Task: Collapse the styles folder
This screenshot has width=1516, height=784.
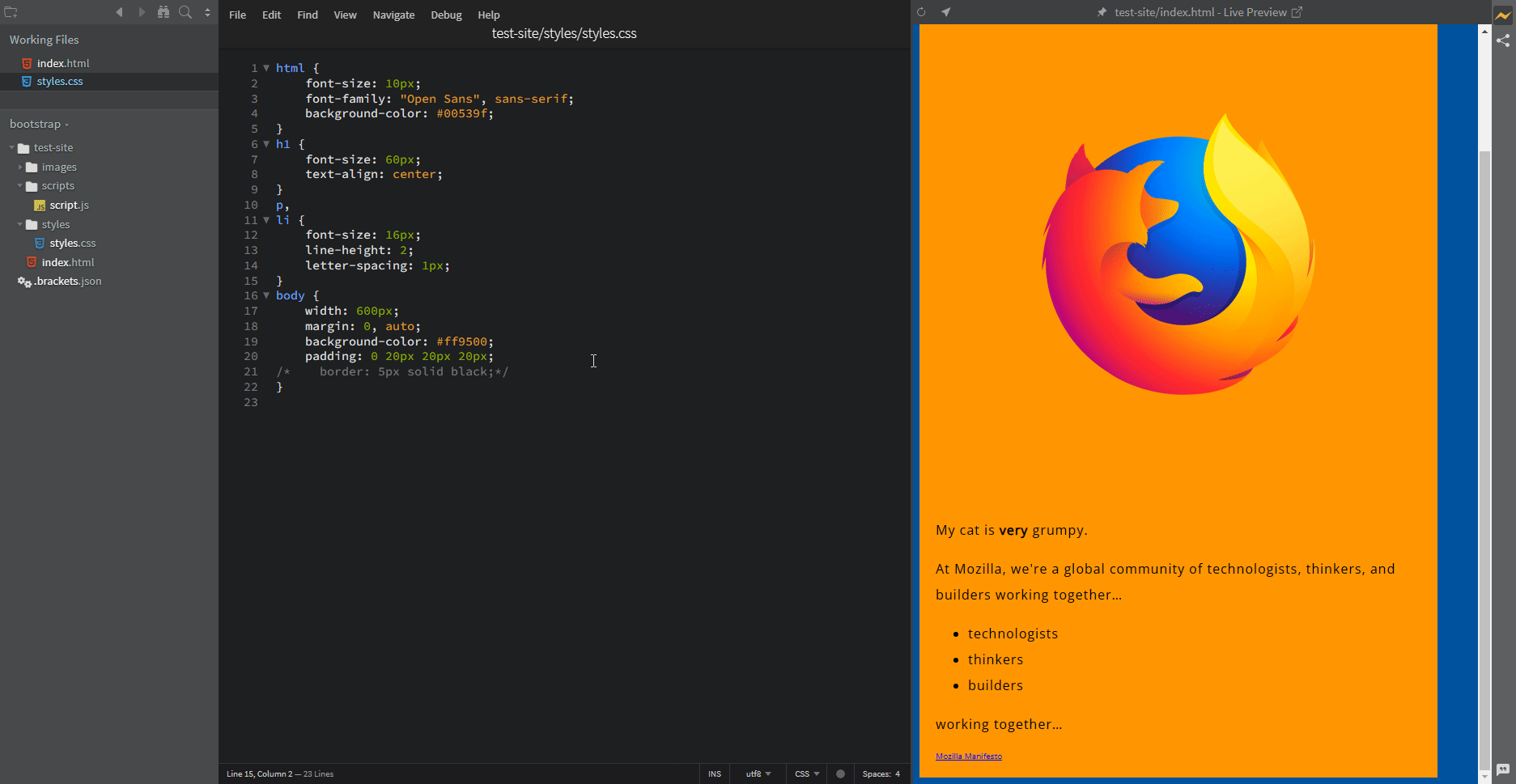Action: tap(20, 225)
